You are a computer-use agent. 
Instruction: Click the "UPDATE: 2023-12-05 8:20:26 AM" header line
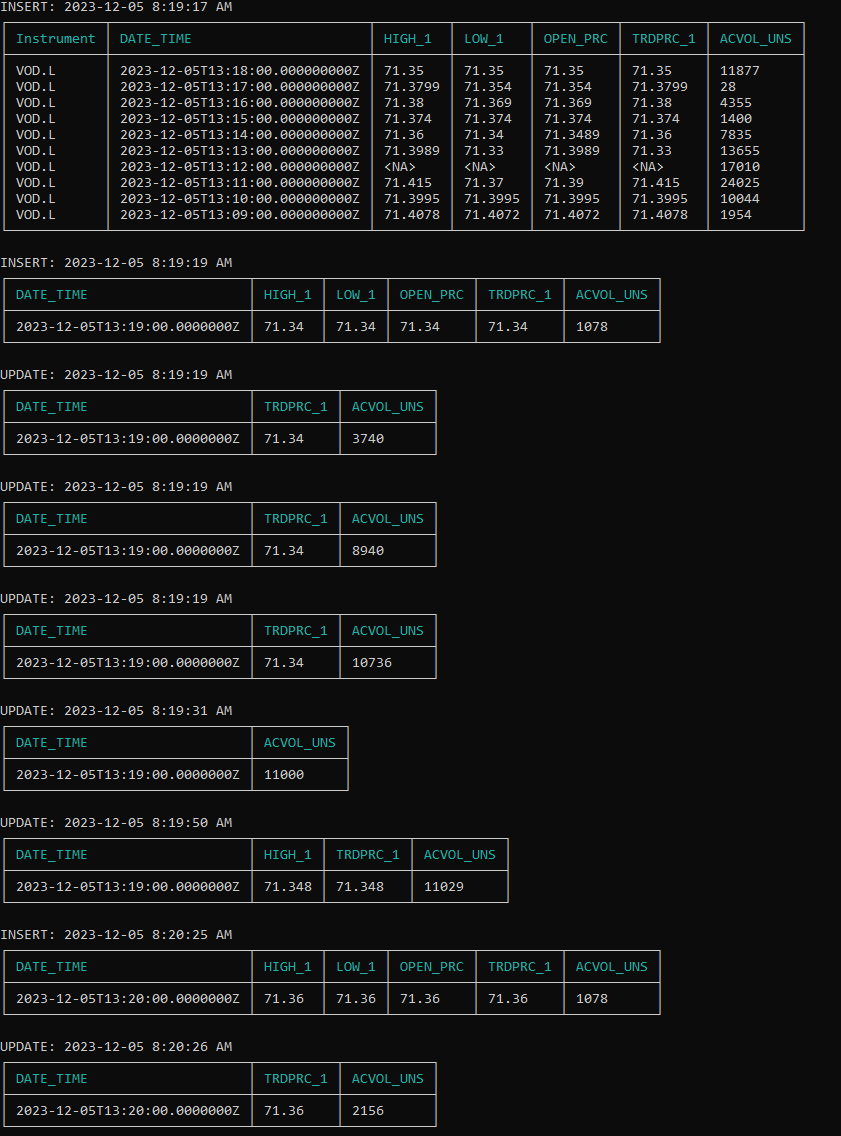tap(116, 1046)
